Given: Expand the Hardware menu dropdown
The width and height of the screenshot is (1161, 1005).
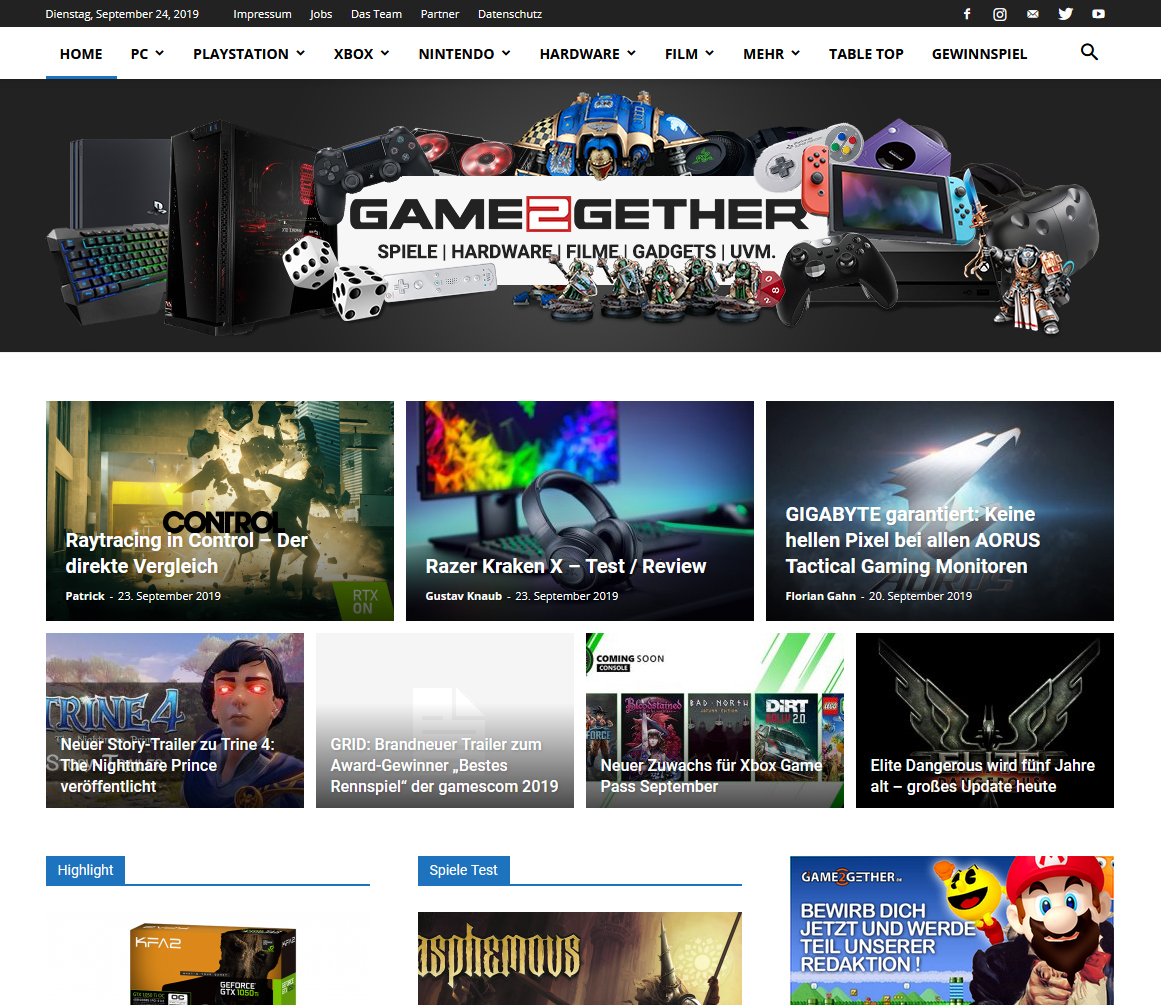Looking at the screenshot, I should click(x=588, y=53).
